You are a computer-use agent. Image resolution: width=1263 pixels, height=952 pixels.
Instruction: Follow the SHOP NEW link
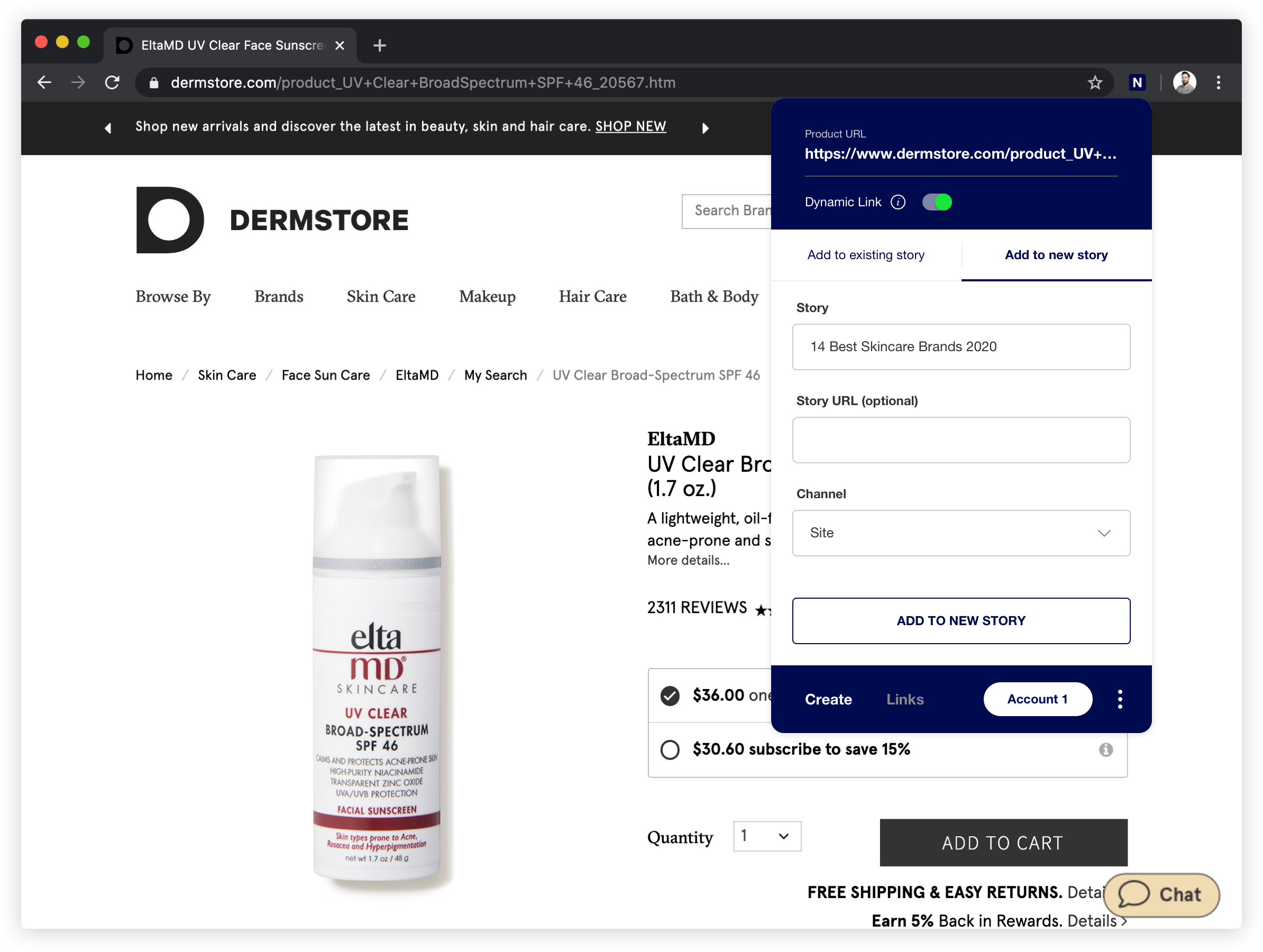630,126
